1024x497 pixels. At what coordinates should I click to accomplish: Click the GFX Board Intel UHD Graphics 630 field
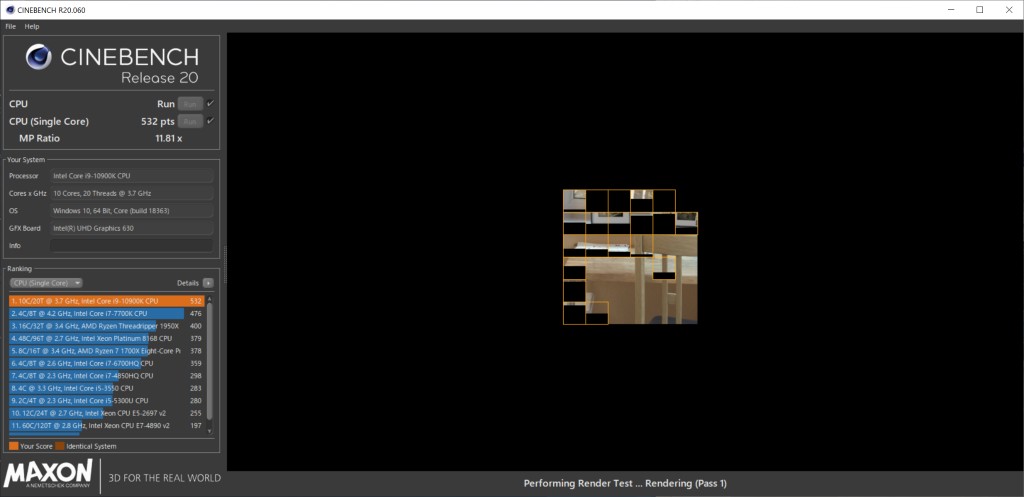point(131,228)
